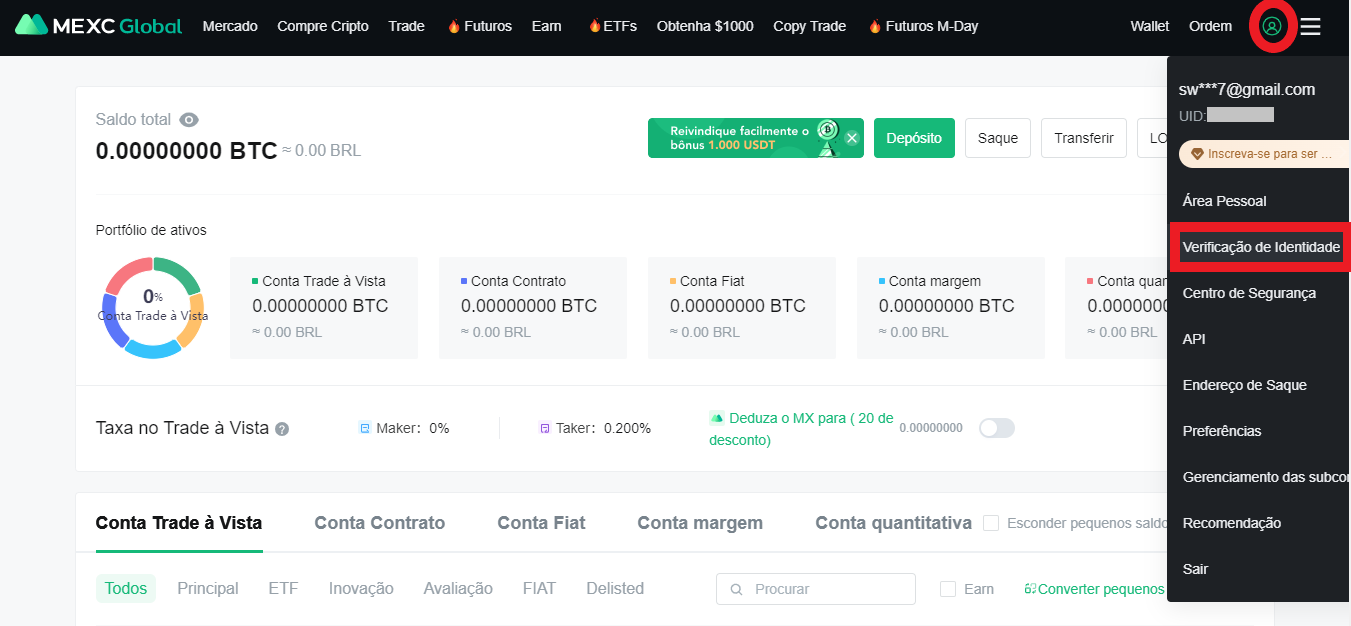This screenshot has width=1351, height=626.
Task: Switch to Conta Contrato tab
Action: pos(379,523)
